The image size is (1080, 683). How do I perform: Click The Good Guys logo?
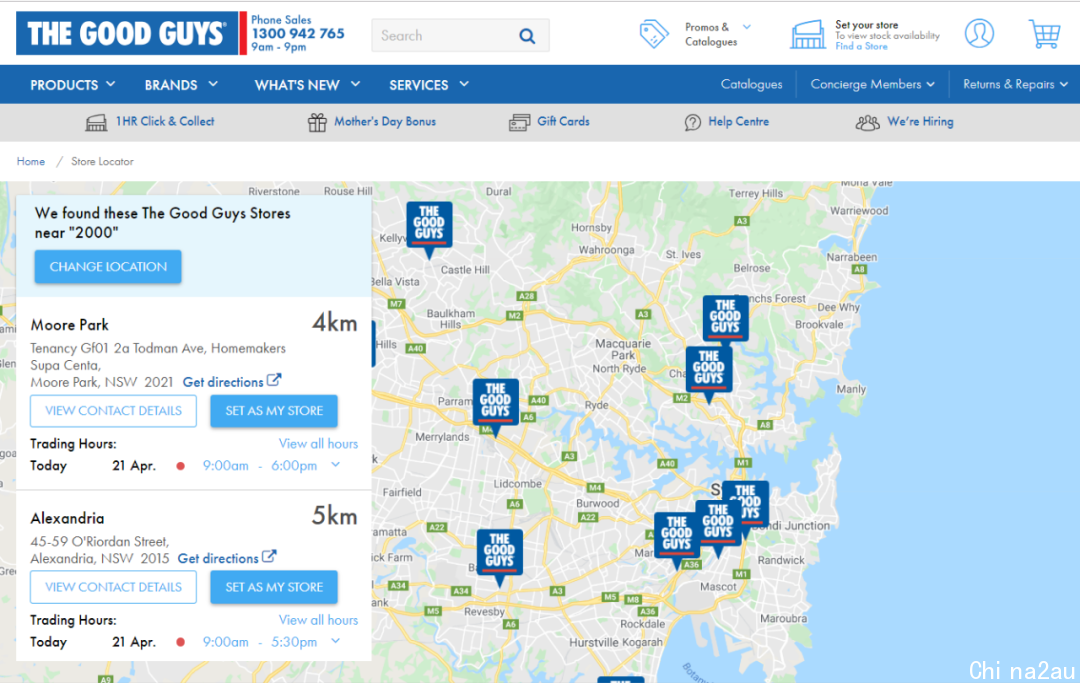(131, 33)
